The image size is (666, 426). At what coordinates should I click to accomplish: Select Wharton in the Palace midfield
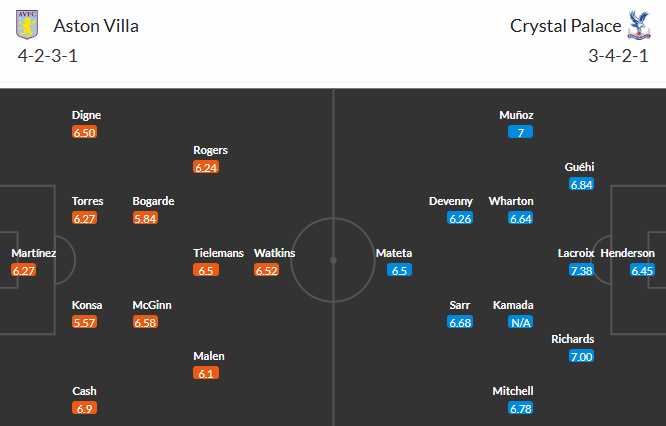pos(511,201)
